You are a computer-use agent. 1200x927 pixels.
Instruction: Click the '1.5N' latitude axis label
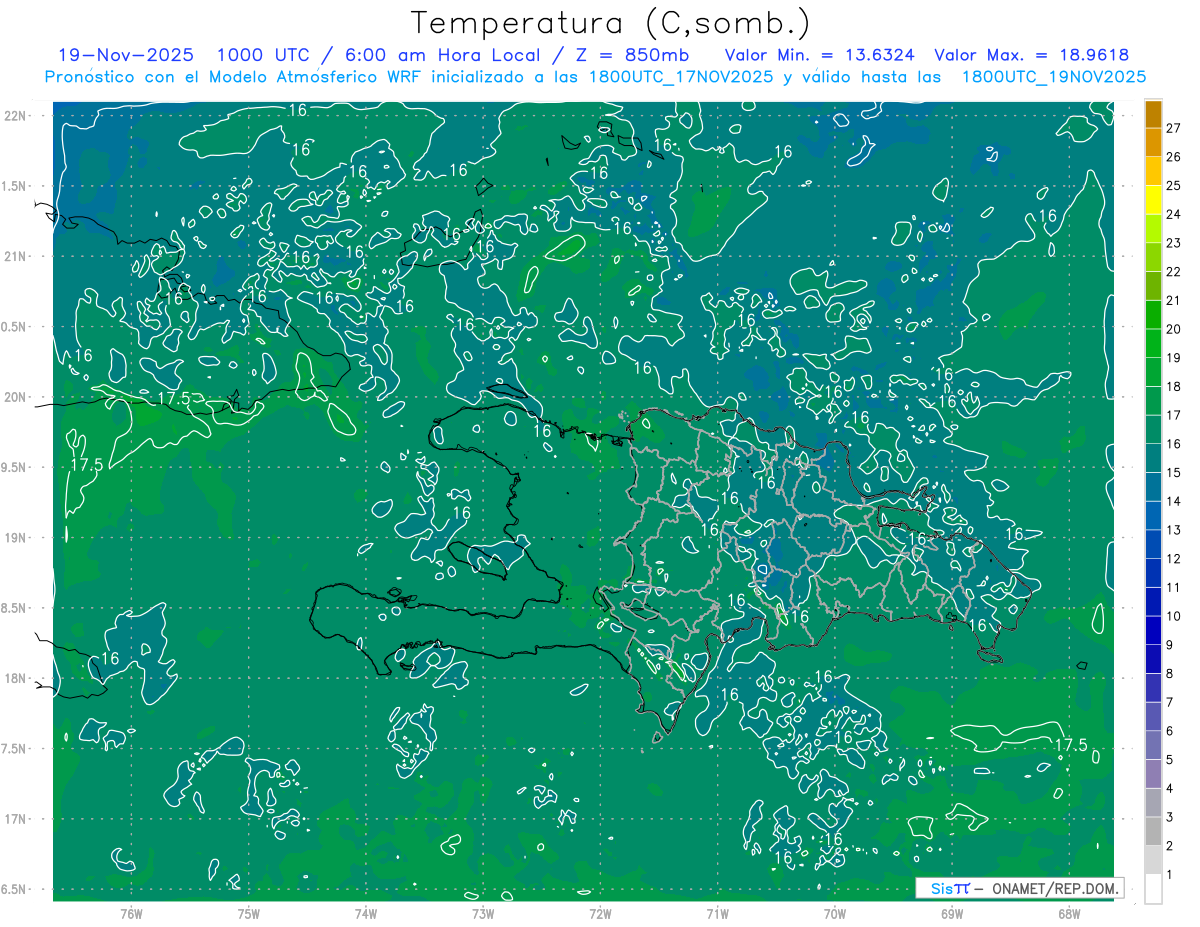15,186
